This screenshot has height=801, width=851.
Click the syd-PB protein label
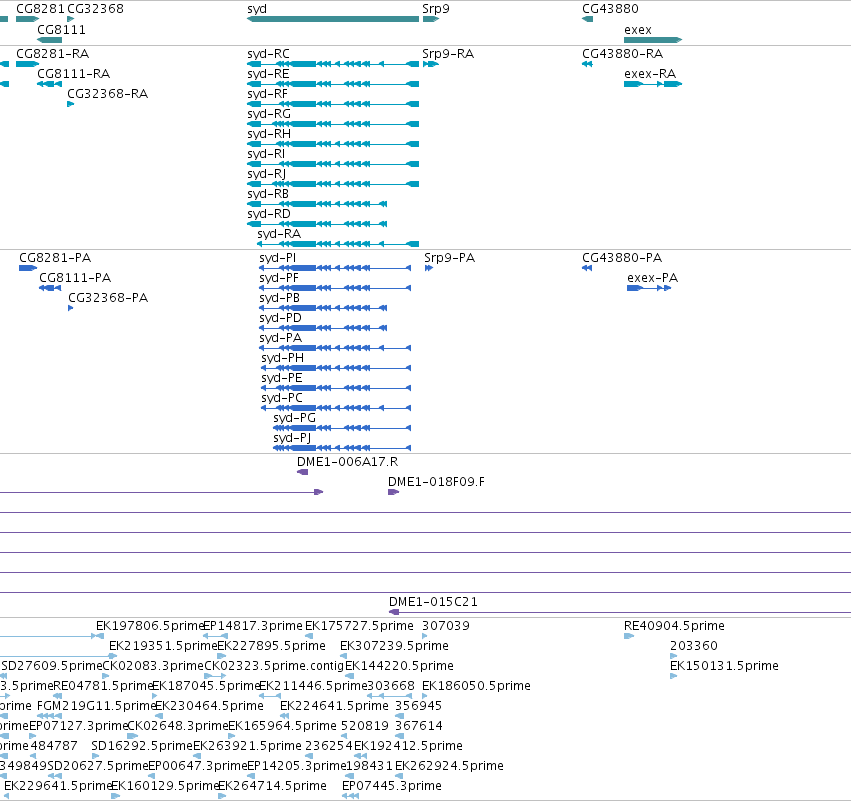tap(280, 298)
